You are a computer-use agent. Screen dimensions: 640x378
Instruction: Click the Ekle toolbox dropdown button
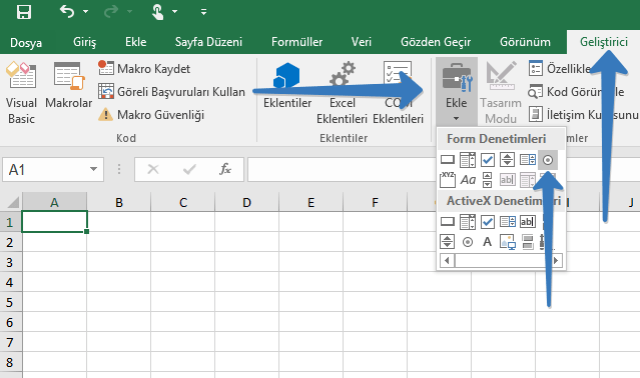click(456, 92)
